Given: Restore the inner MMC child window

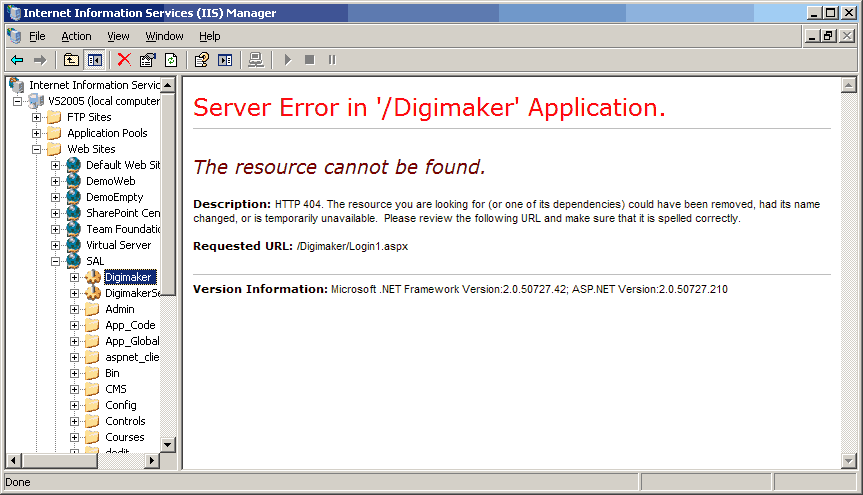Looking at the screenshot, I should (x=829, y=36).
